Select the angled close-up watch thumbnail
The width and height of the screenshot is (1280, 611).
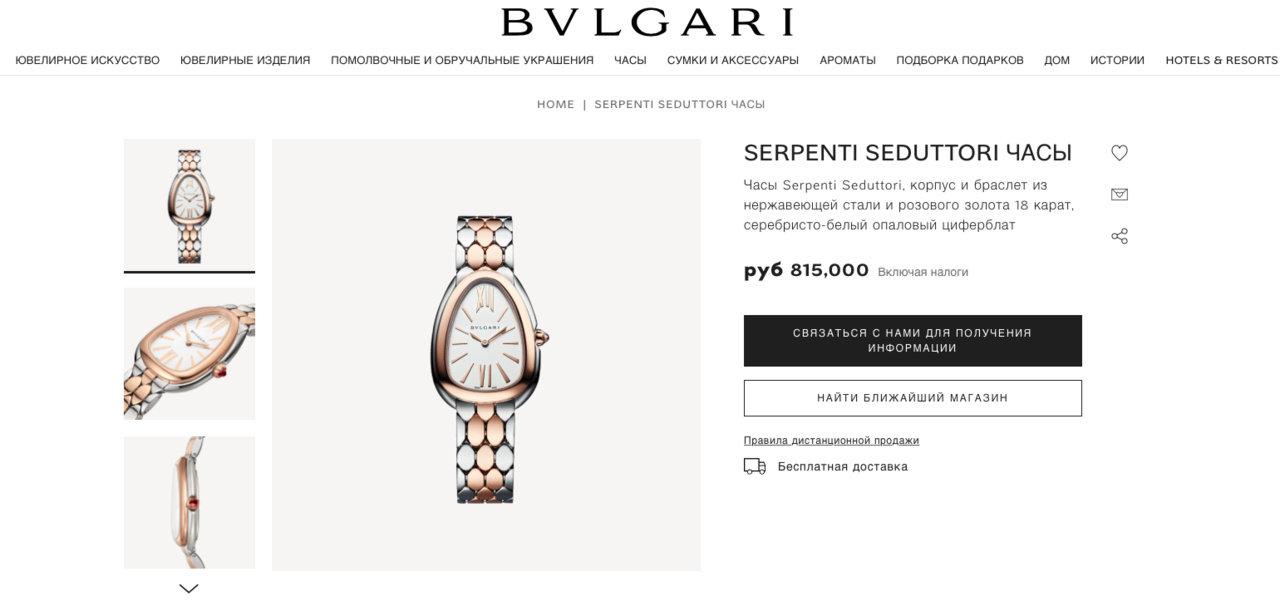point(189,354)
